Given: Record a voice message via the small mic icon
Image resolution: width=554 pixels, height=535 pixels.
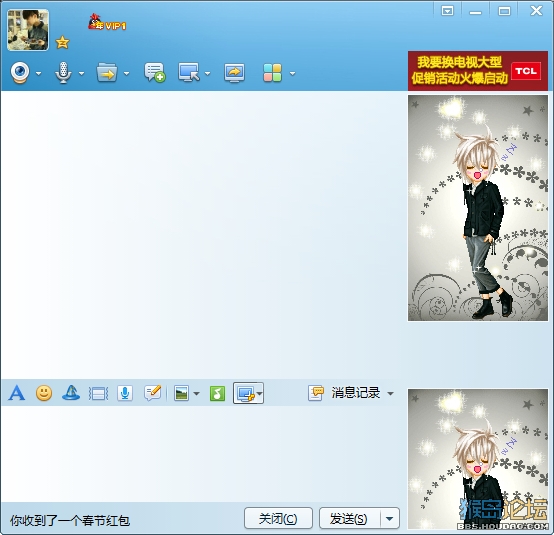Looking at the screenshot, I should pyautogui.click(x=125, y=393).
